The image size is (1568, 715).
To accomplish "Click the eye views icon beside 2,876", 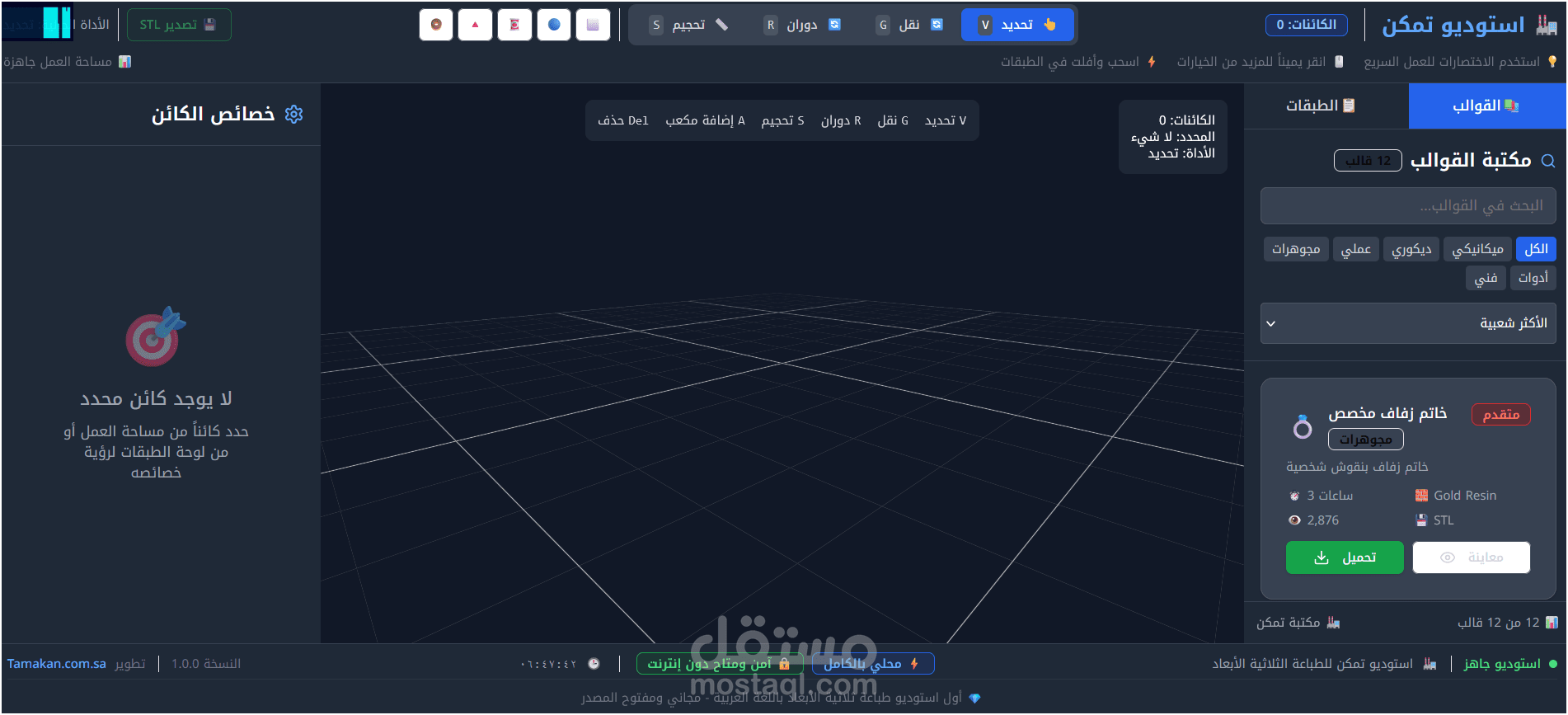I will click(1294, 520).
